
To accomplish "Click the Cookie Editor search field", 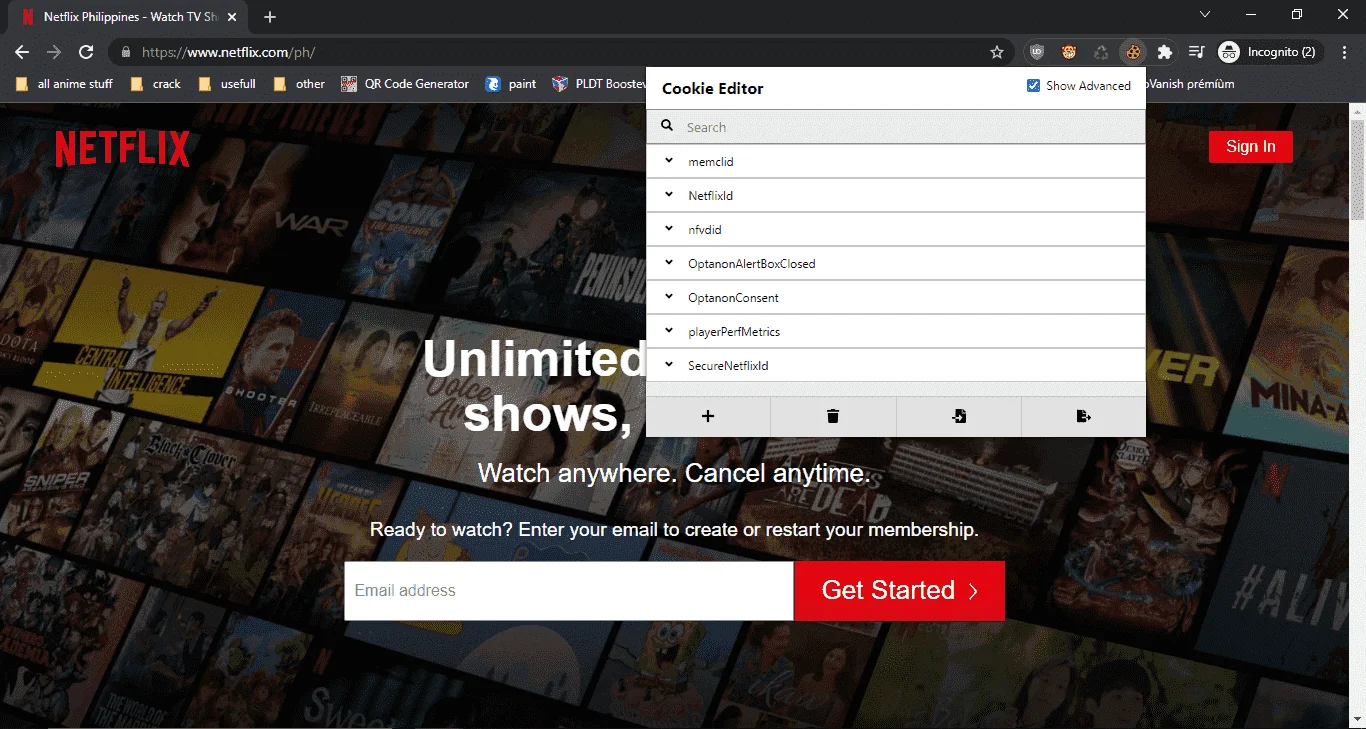I will click(896, 127).
